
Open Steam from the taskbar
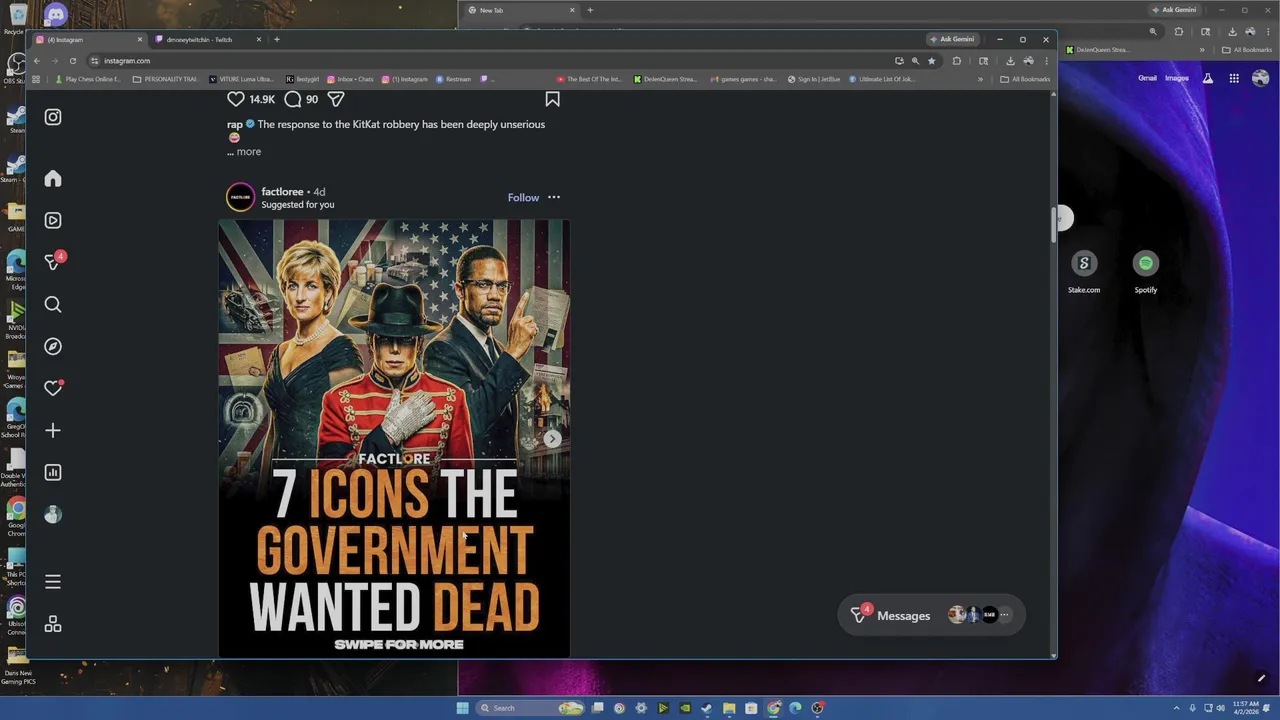pos(707,708)
